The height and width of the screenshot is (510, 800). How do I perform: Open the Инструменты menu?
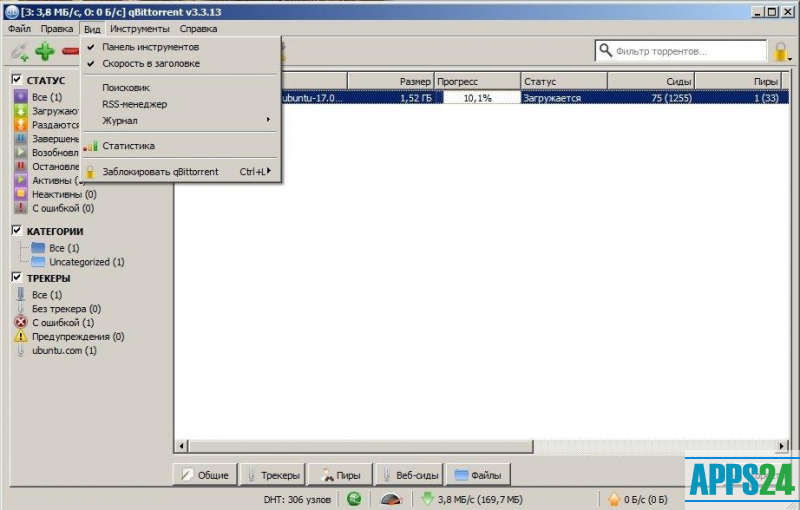pos(140,29)
